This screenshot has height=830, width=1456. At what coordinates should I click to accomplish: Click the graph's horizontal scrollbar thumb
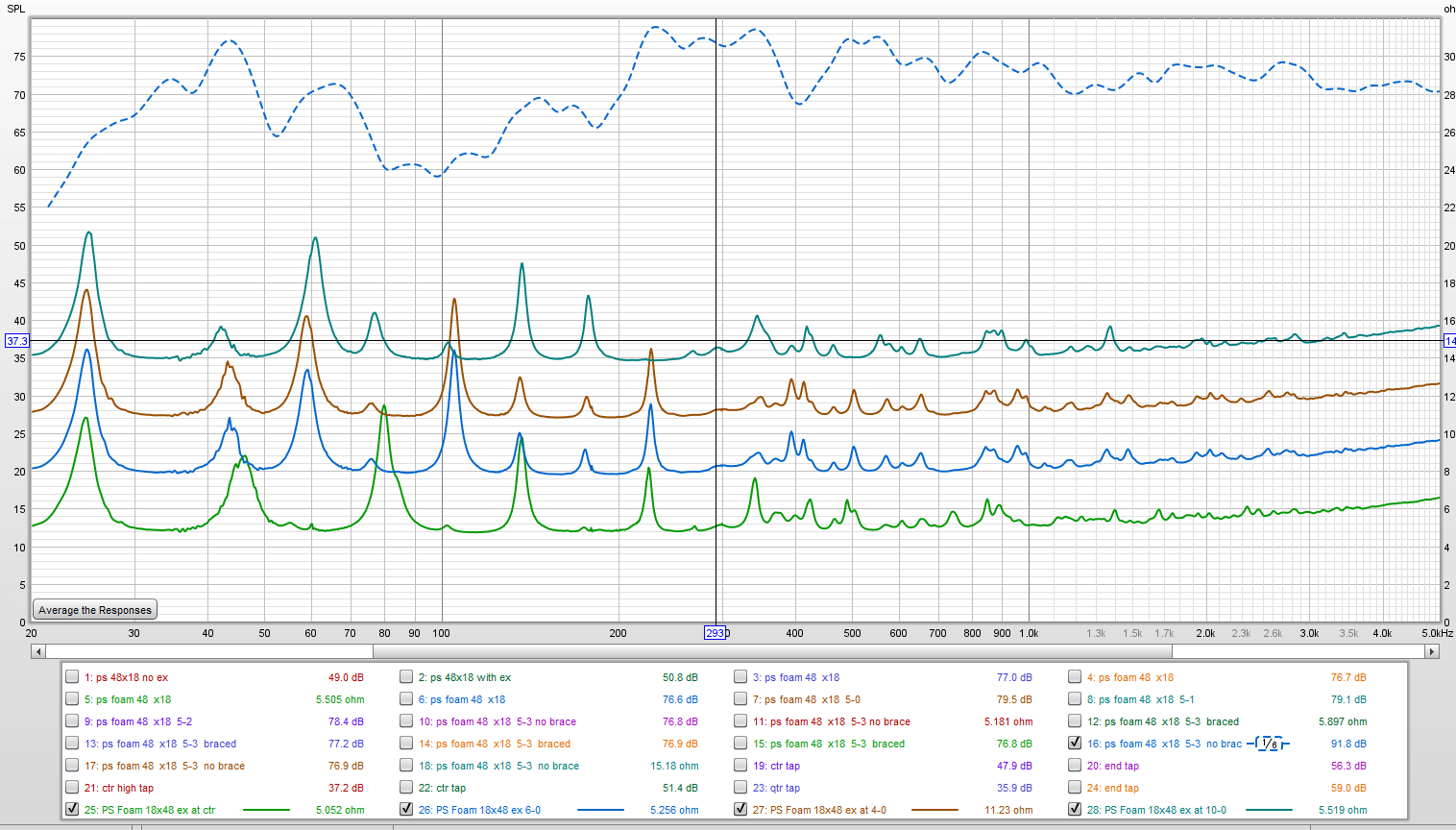tap(772, 651)
